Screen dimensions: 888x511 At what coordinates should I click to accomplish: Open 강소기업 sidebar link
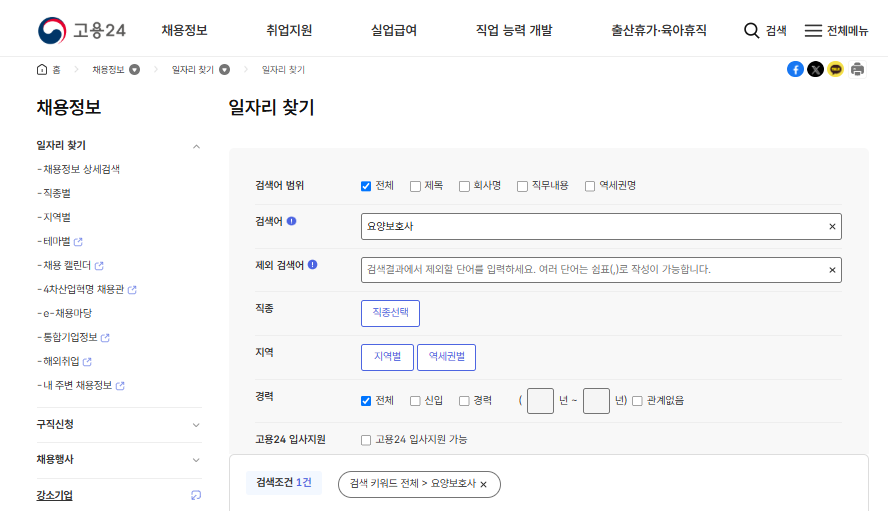coord(54,495)
